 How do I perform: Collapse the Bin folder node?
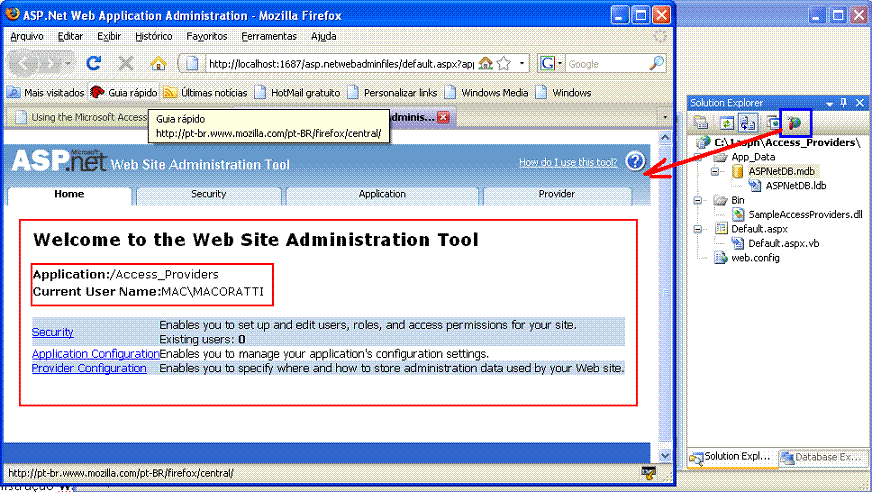pos(697,200)
